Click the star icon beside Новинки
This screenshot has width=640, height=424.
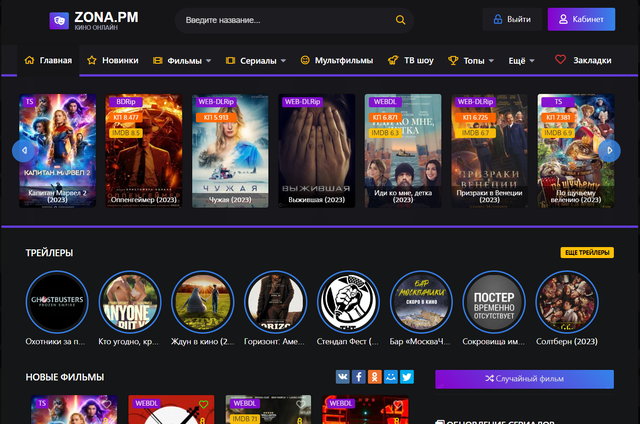click(92, 60)
